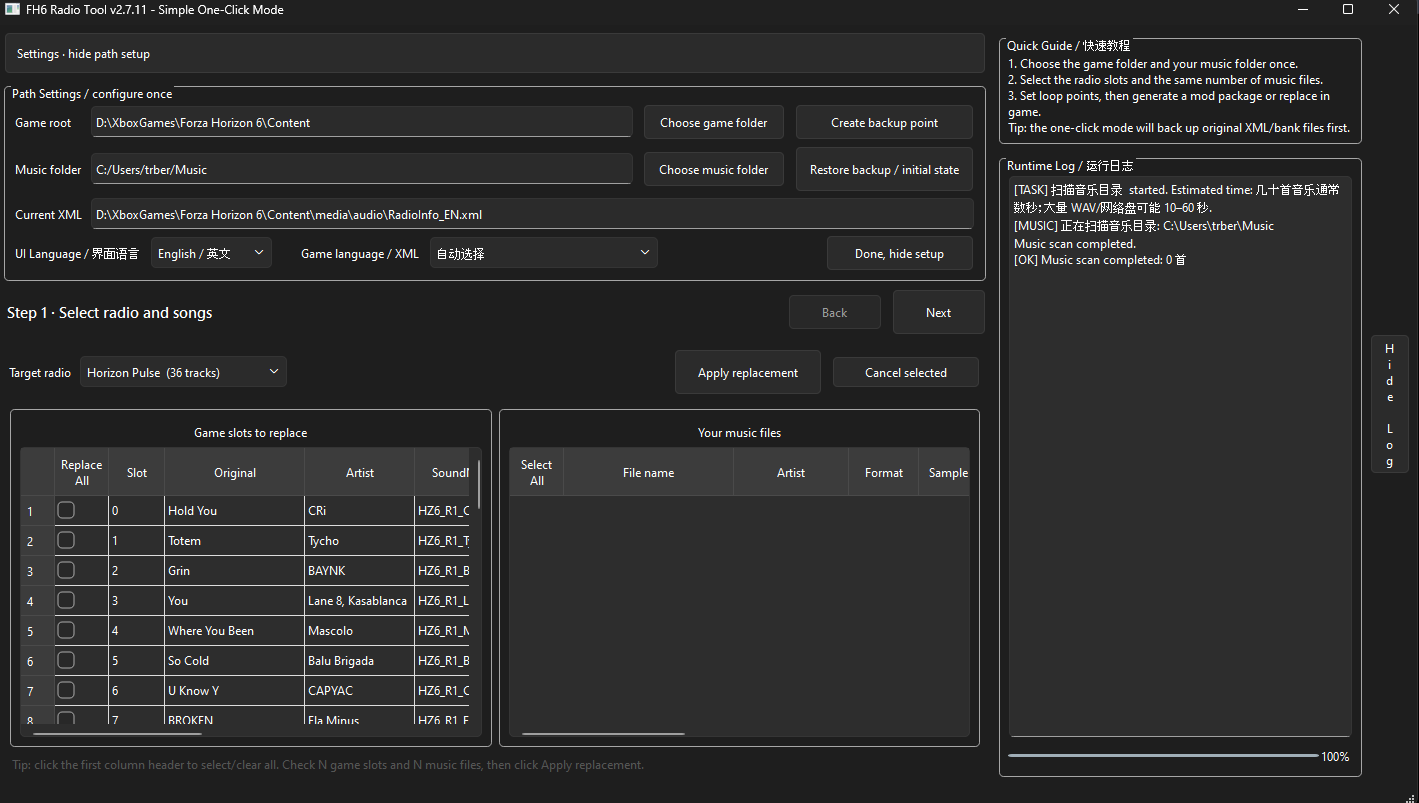Click the '[OK] Music scan completed' log line

click(1099, 260)
